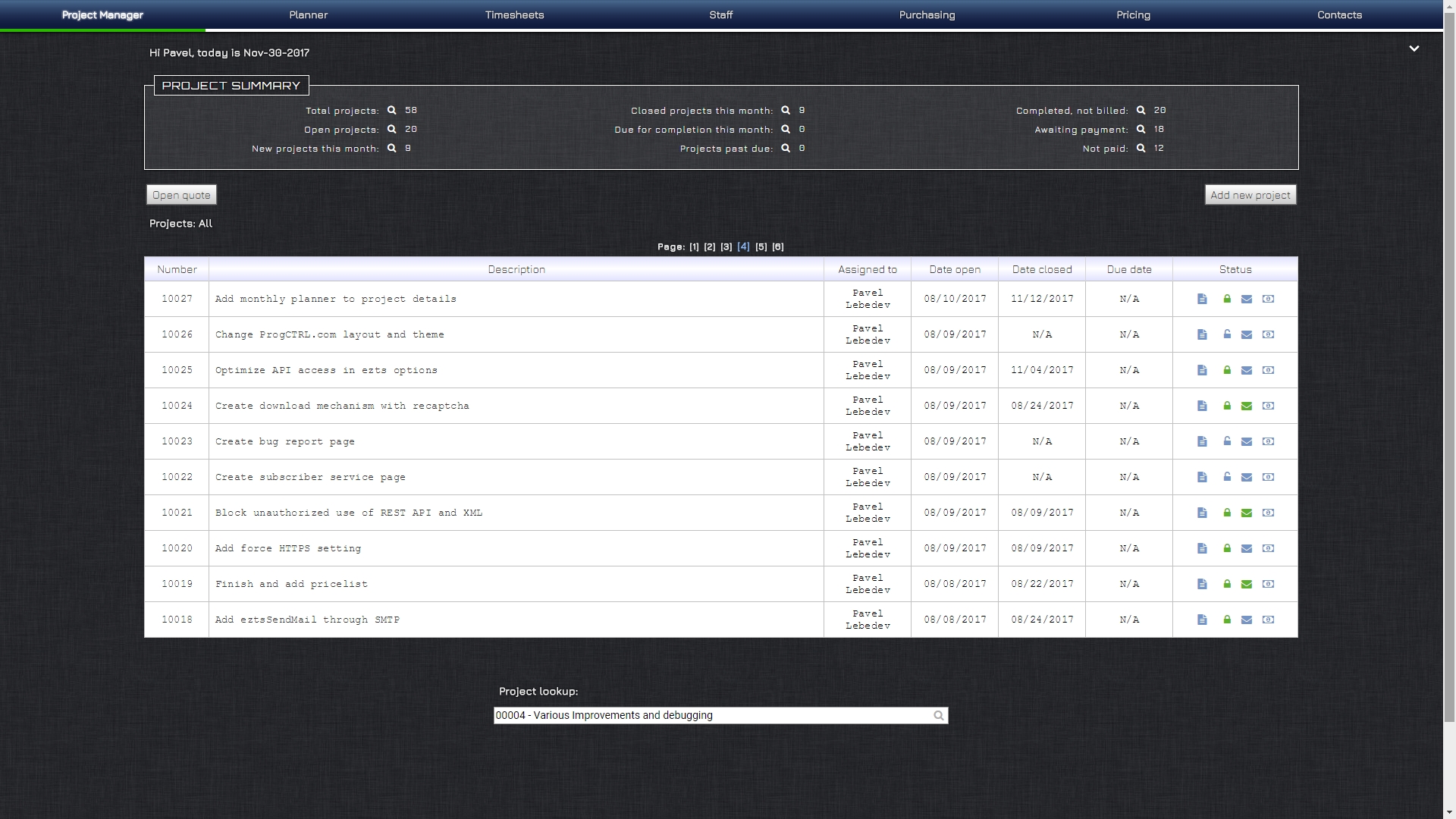Open the Project Manager tab

pos(102,15)
